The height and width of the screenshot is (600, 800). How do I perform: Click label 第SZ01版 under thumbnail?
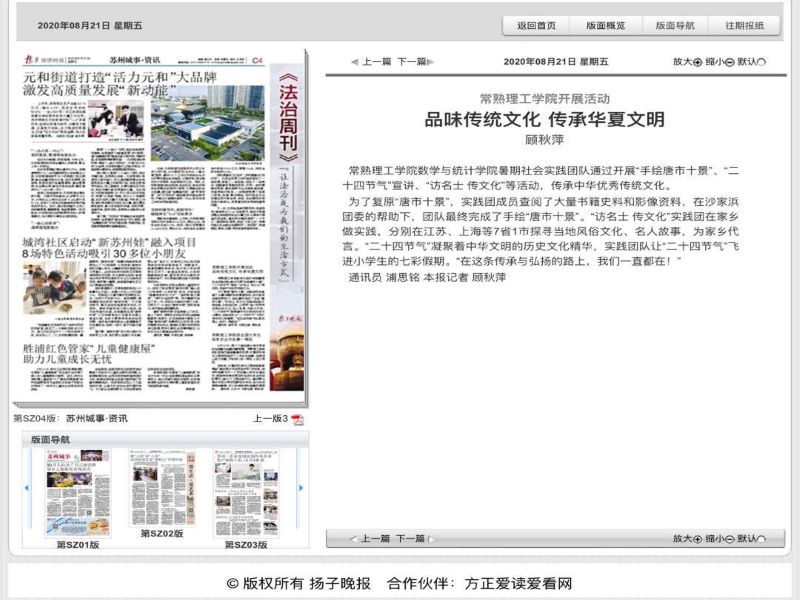click(x=78, y=544)
